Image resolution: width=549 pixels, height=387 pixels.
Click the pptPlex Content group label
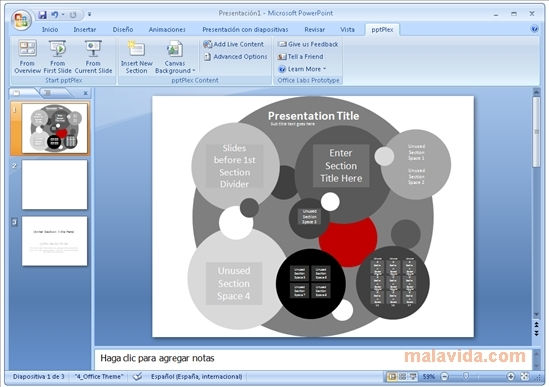click(x=195, y=80)
